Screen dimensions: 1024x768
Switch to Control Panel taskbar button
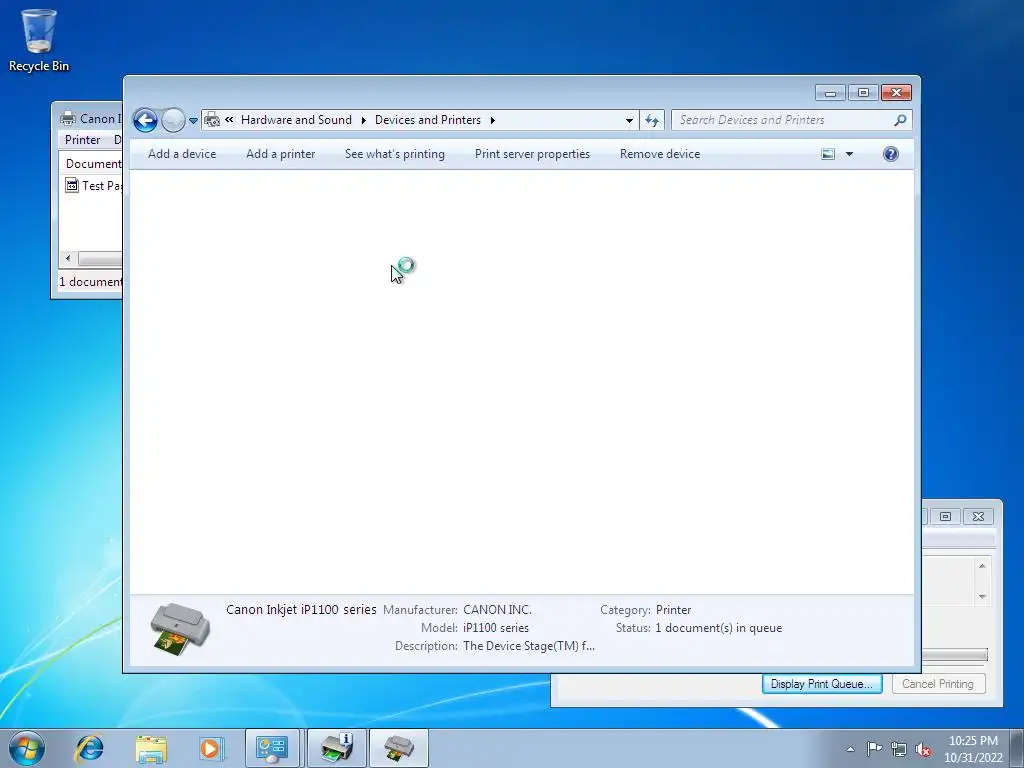(x=272, y=748)
